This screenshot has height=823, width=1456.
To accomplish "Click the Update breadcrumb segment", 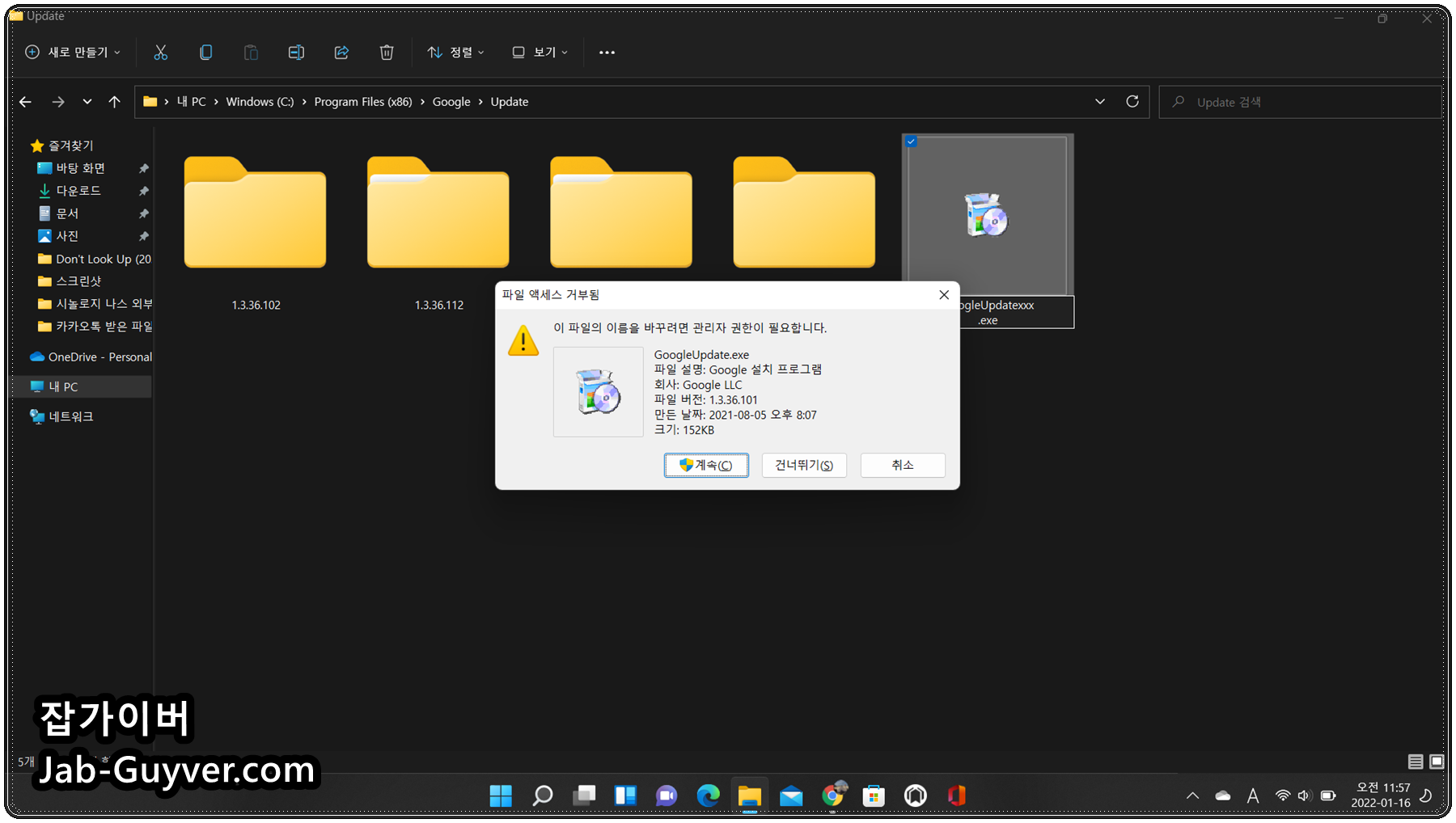I will pyautogui.click(x=510, y=102).
